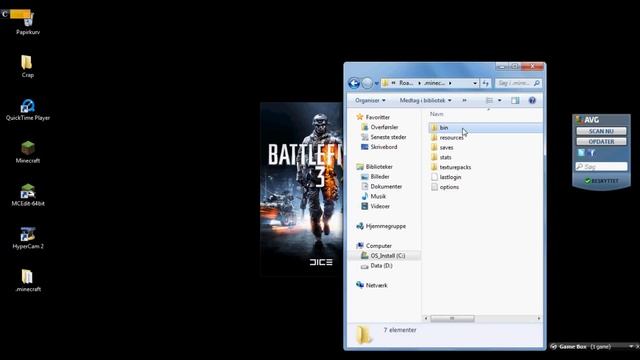Select the Favoritter navigation entry

click(373, 117)
